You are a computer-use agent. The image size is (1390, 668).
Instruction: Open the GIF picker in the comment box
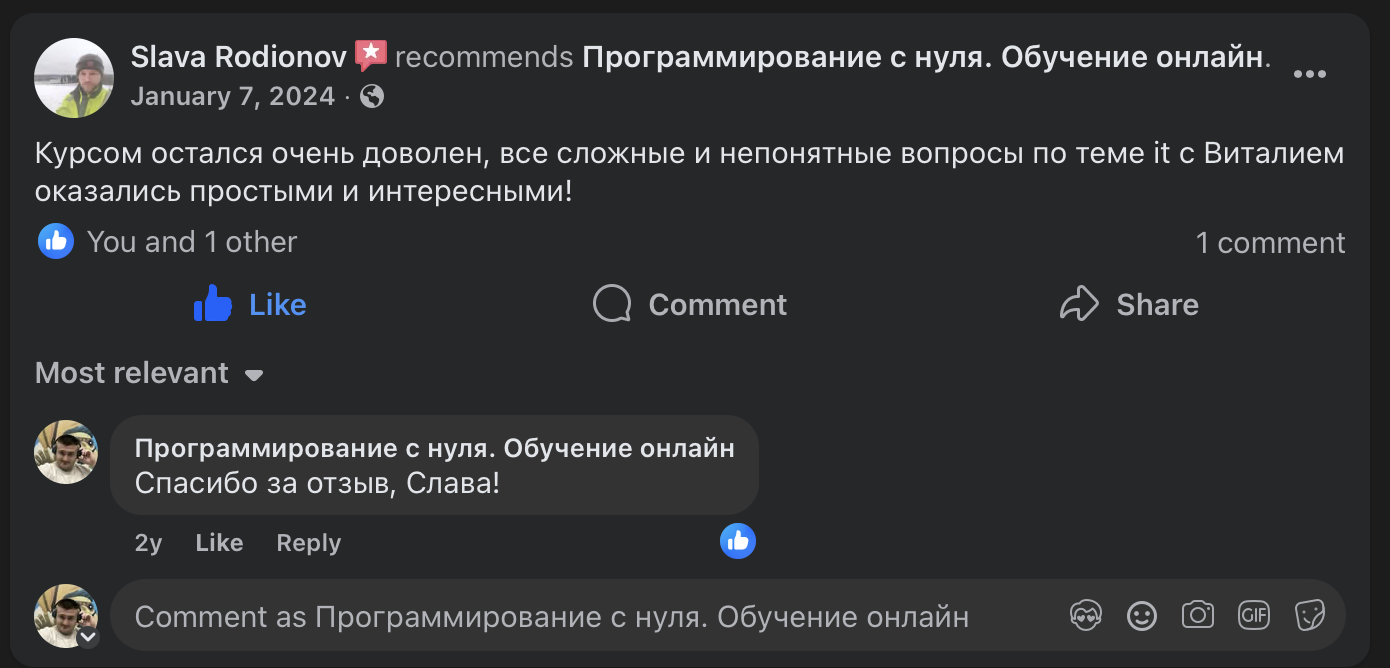point(1254,616)
